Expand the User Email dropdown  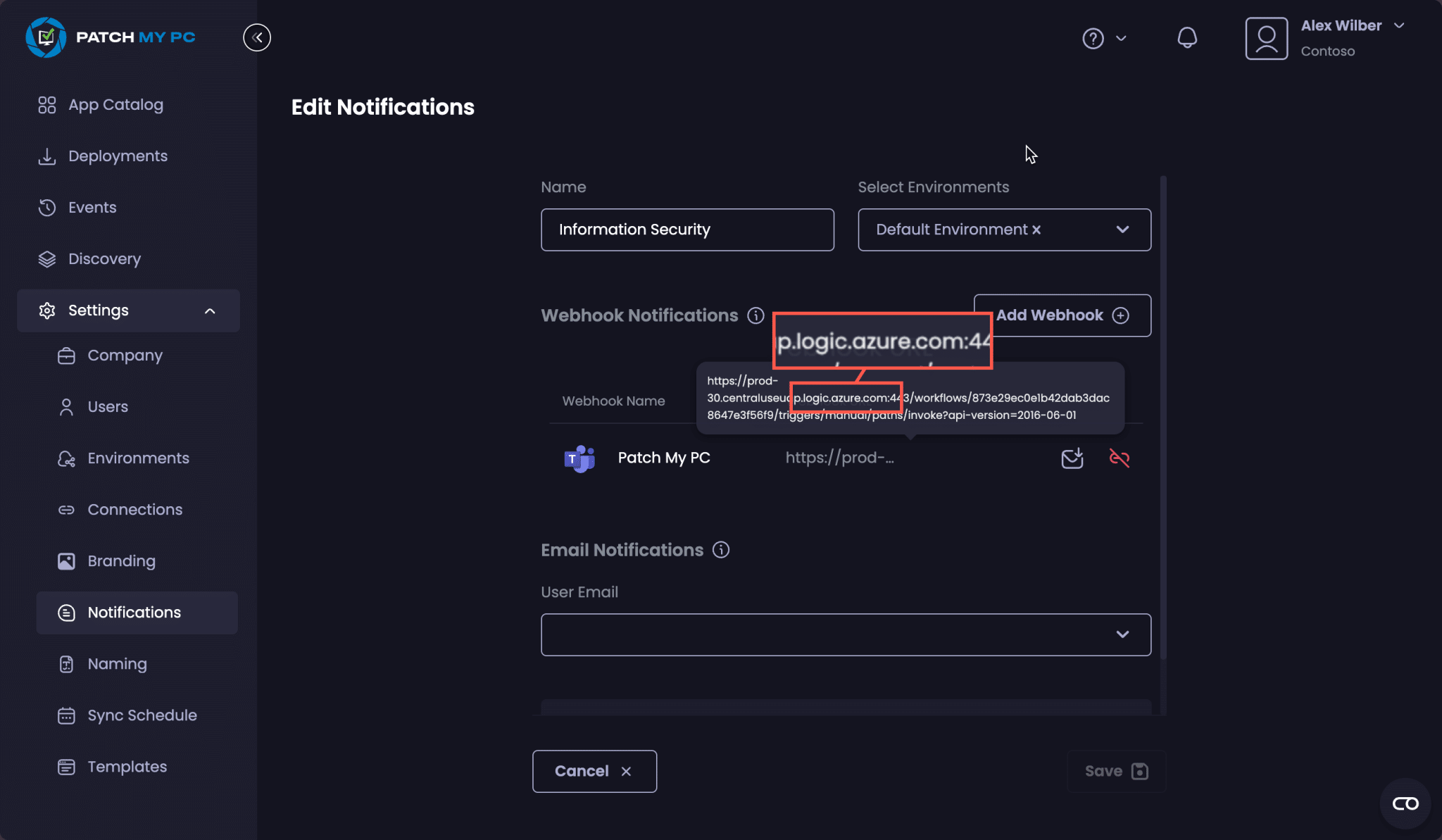click(x=1121, y=634)
